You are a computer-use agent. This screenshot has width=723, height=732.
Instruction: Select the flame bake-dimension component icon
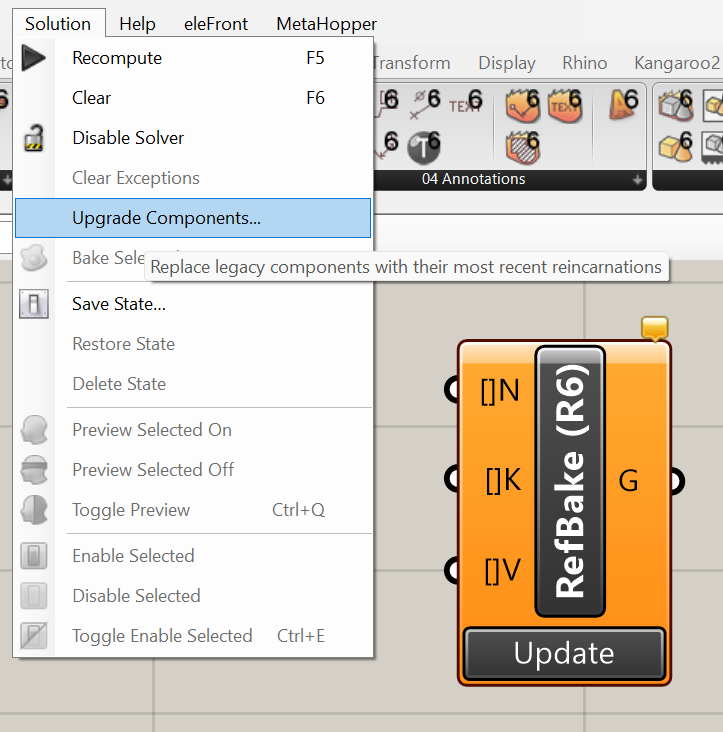[523, 105]
